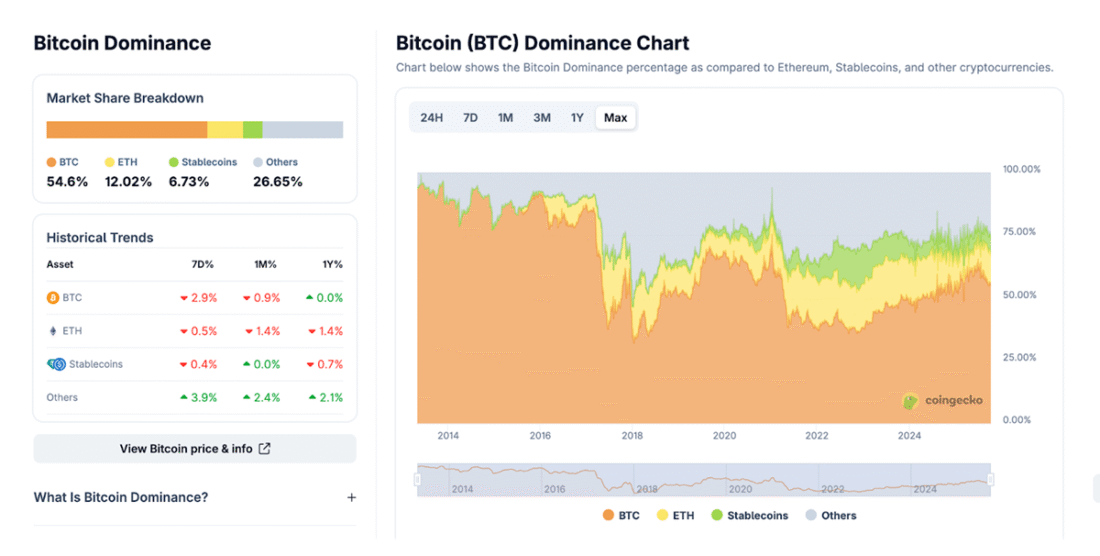1100x556 pixels.
Task: Click the Bitcoin icon in Historical Trends
Action: coord(53,297)
